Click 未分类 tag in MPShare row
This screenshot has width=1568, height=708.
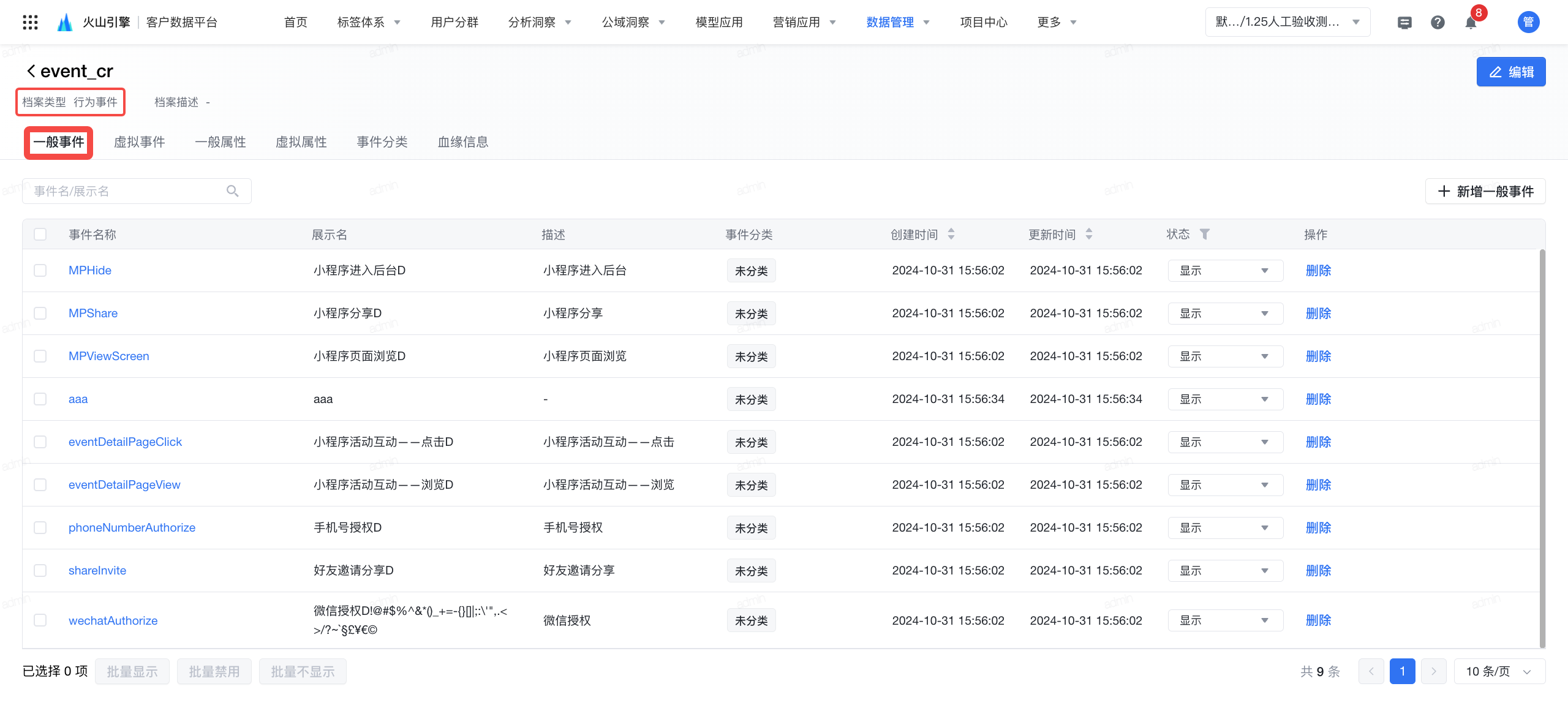pyautogui.click(x=752, y=314)
